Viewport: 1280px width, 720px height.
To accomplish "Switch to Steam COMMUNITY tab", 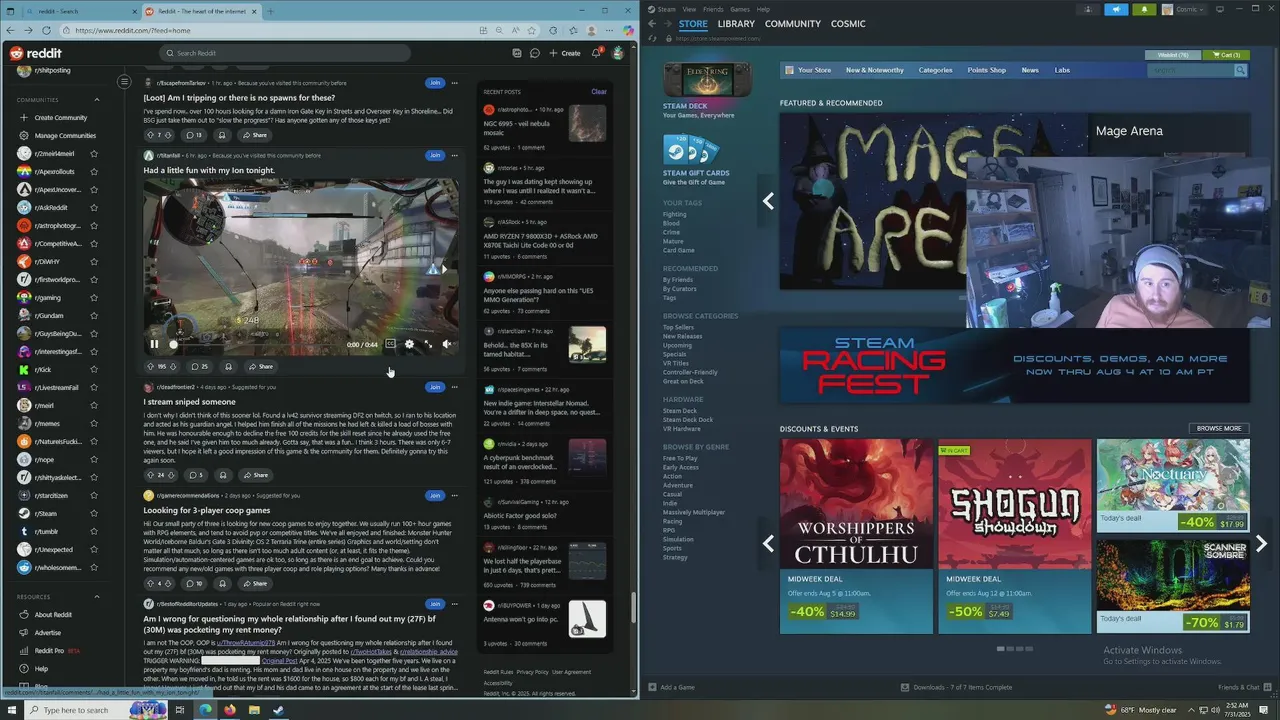I will 792,24.
